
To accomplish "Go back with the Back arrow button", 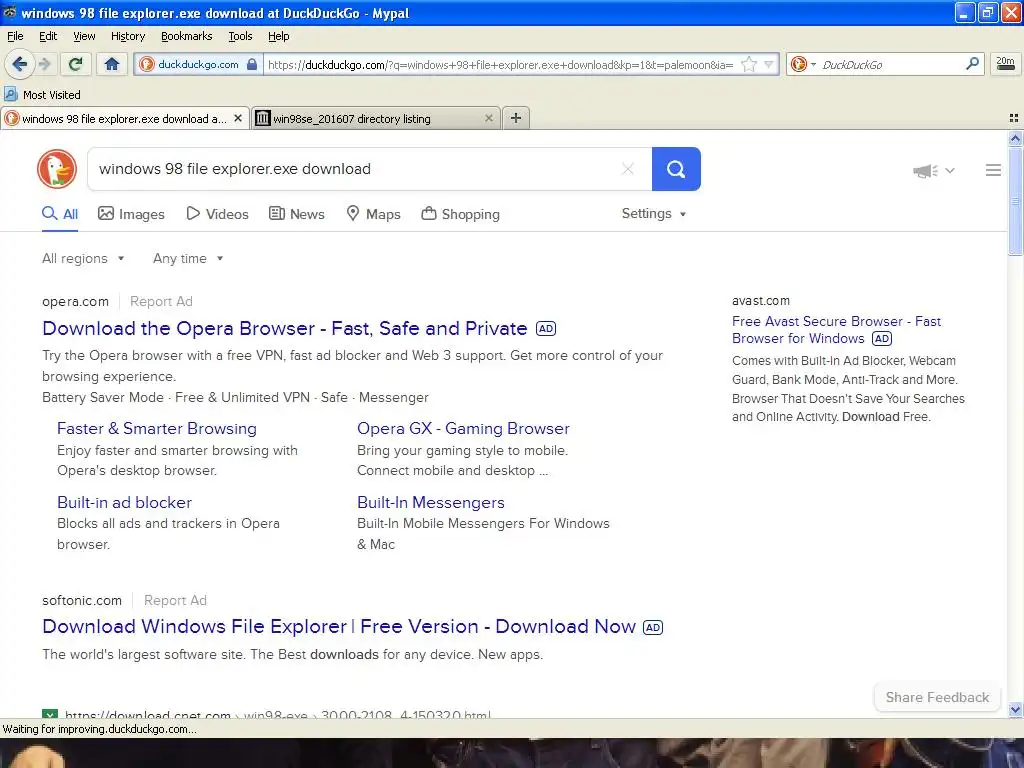I will pos(19,64).
